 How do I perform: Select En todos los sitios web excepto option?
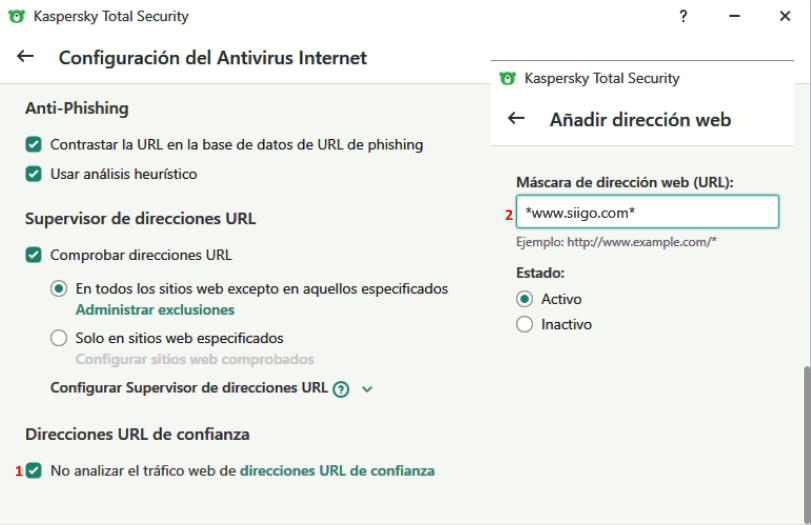[x=58, y=289]
